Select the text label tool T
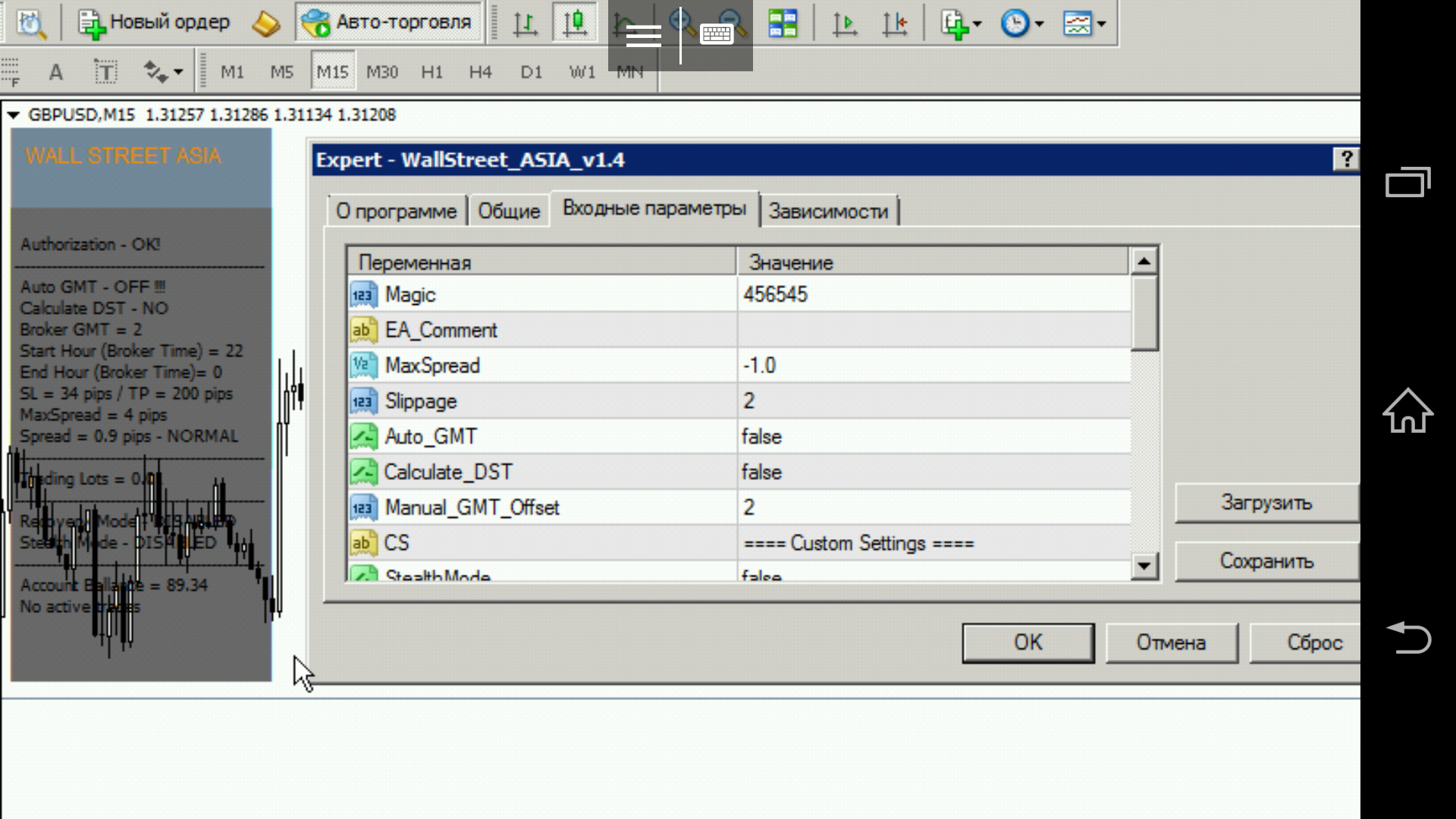 106,72
